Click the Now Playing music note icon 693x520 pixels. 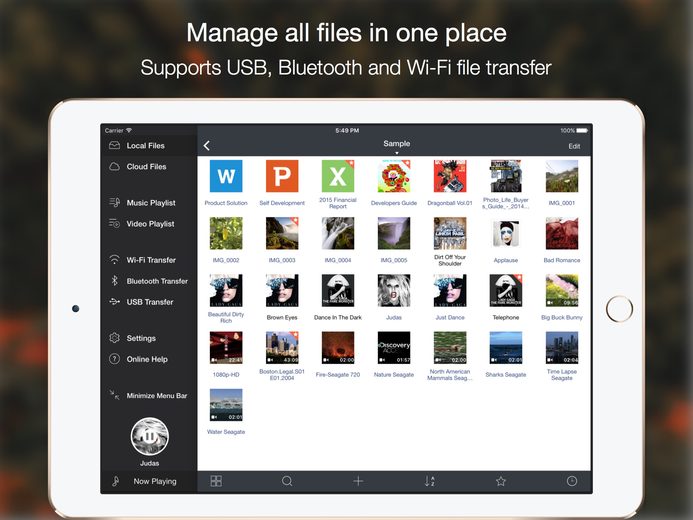[116, 481]
